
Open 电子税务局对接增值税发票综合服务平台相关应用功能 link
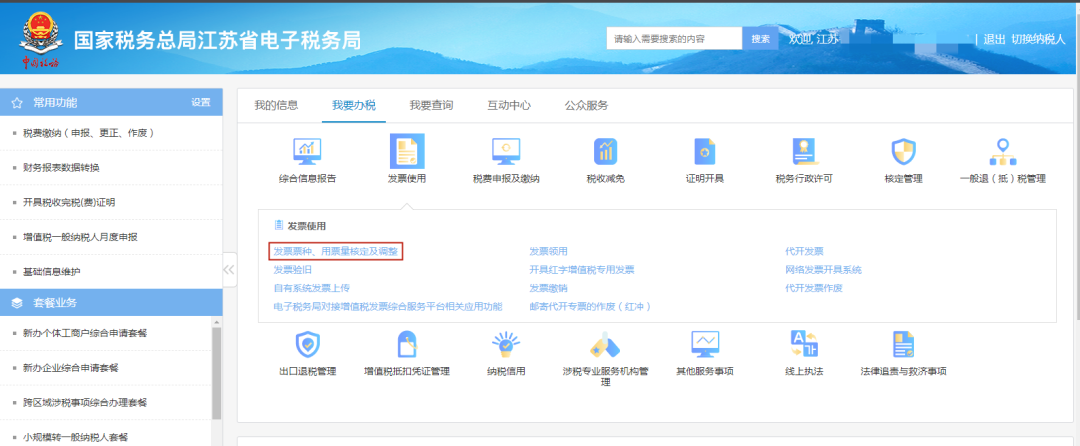point(388,306)
